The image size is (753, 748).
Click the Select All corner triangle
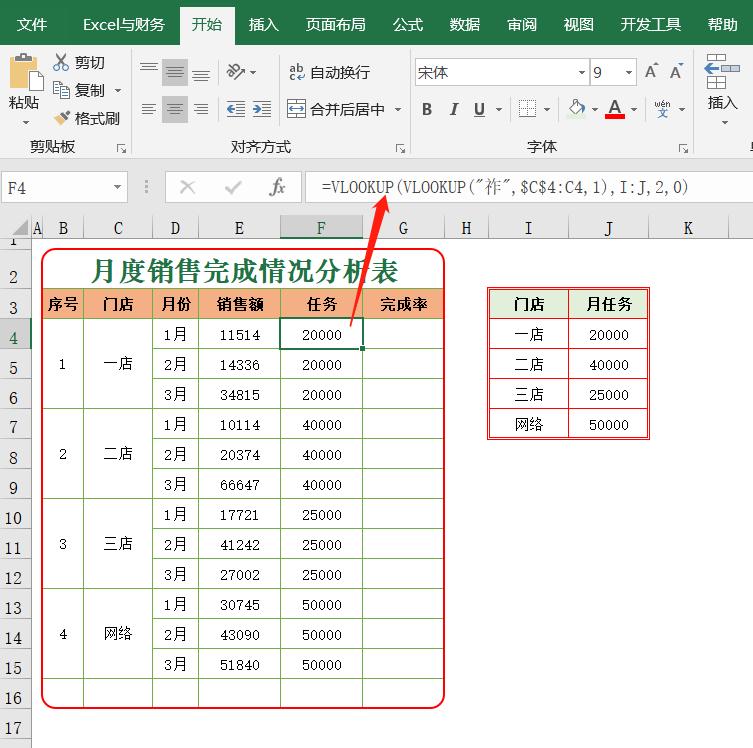tap(19, 228)
